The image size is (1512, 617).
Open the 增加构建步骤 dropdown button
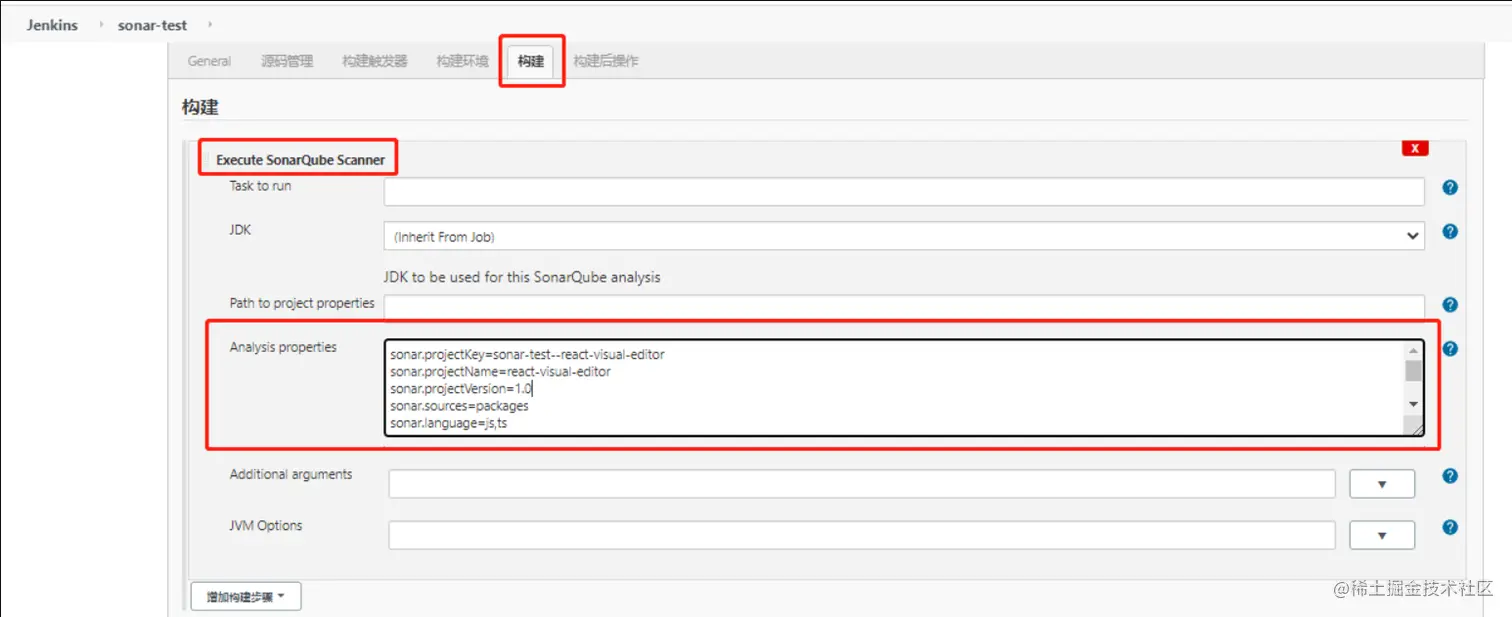tap(246, 597)
